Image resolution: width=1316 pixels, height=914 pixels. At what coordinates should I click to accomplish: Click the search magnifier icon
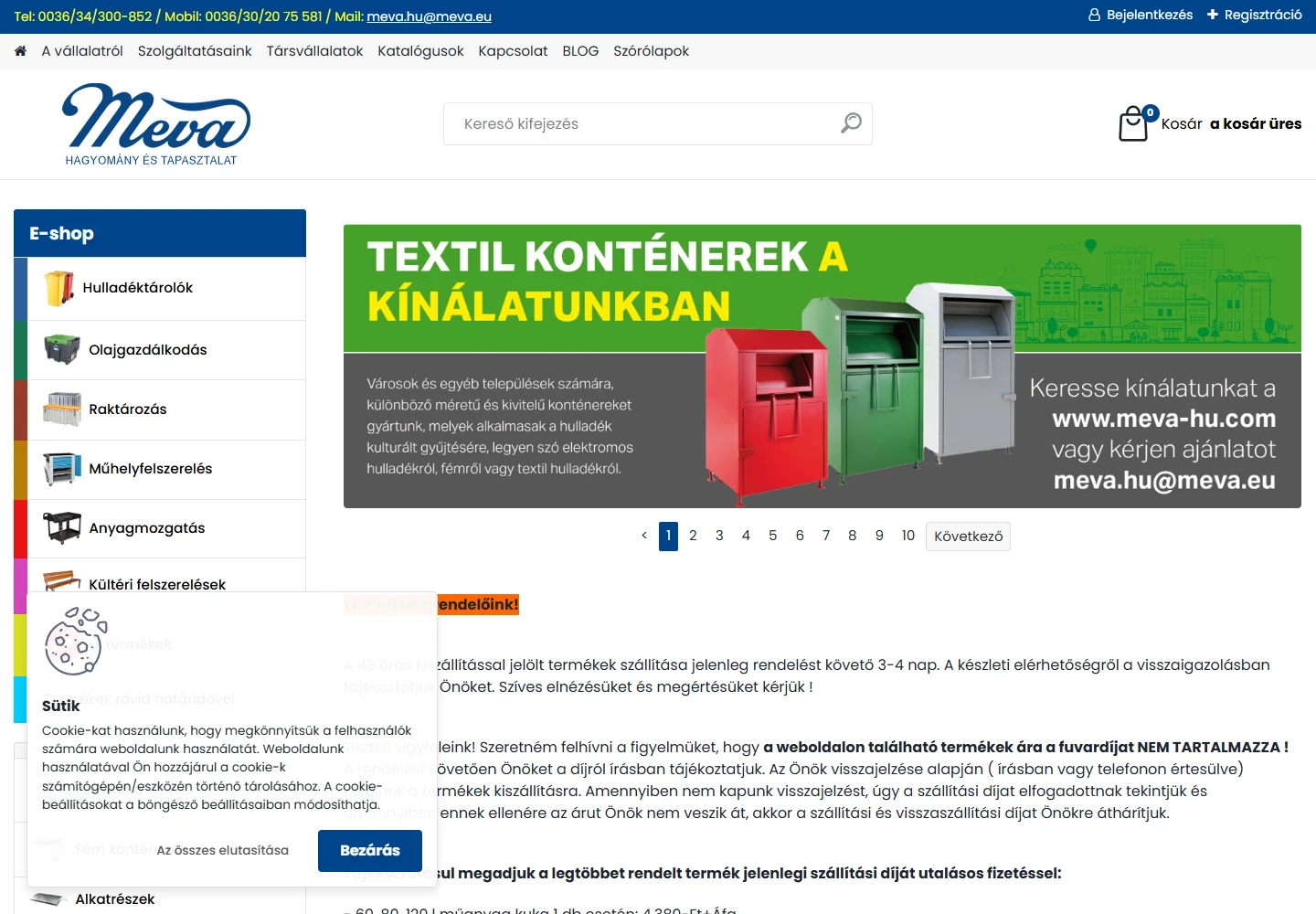click(x=851, y=122)
